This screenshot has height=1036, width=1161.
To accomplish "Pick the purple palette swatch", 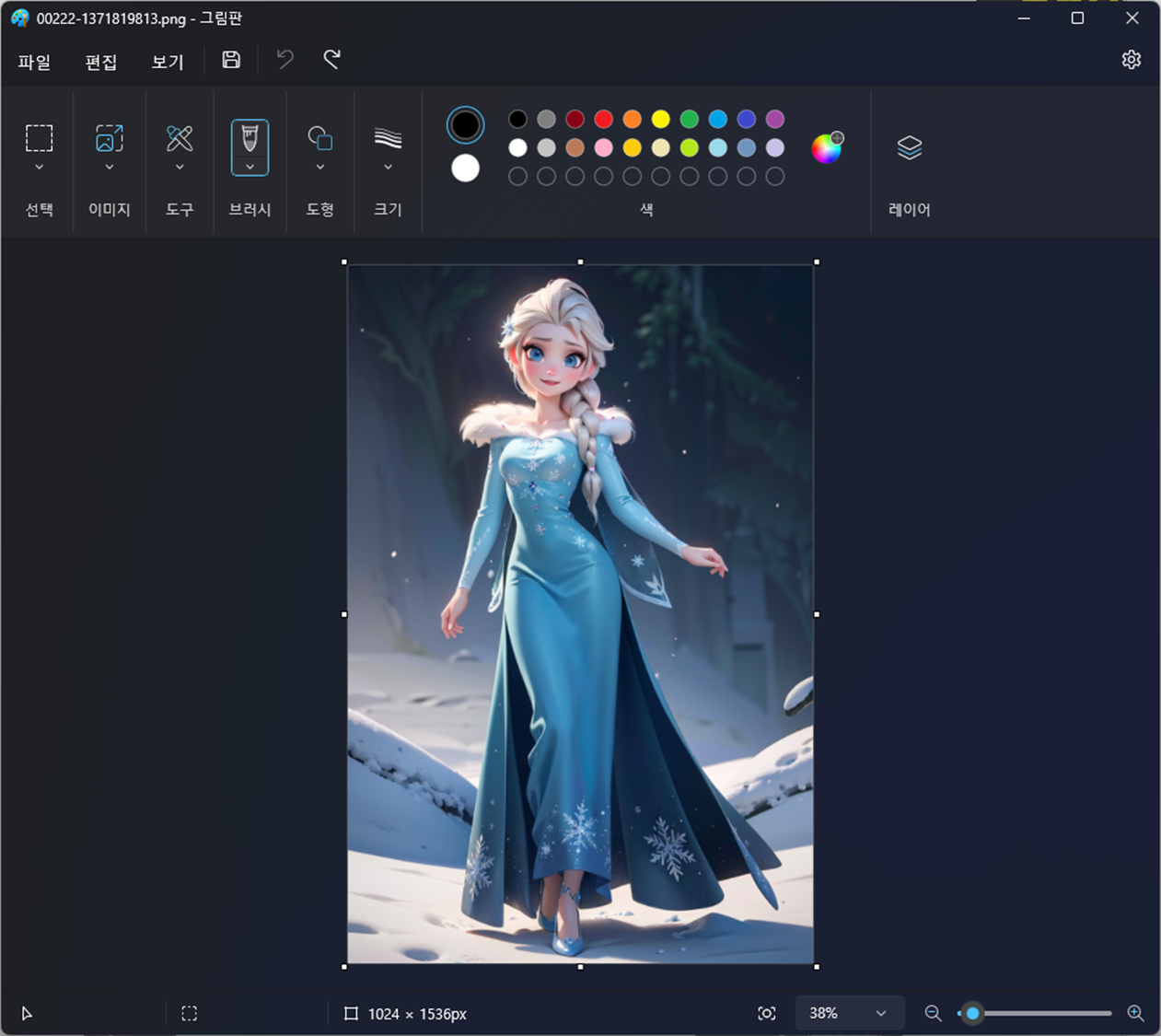I will point(775,119).
